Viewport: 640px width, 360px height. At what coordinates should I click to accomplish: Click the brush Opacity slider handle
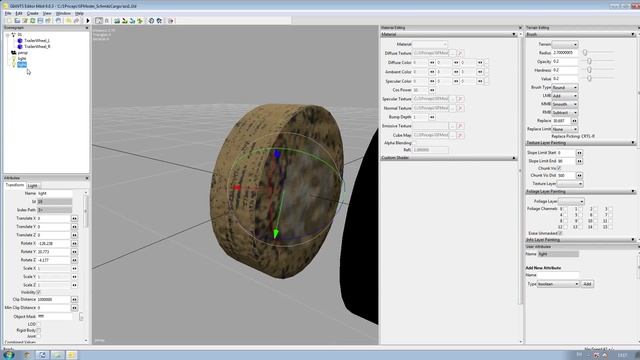(589, 61)
